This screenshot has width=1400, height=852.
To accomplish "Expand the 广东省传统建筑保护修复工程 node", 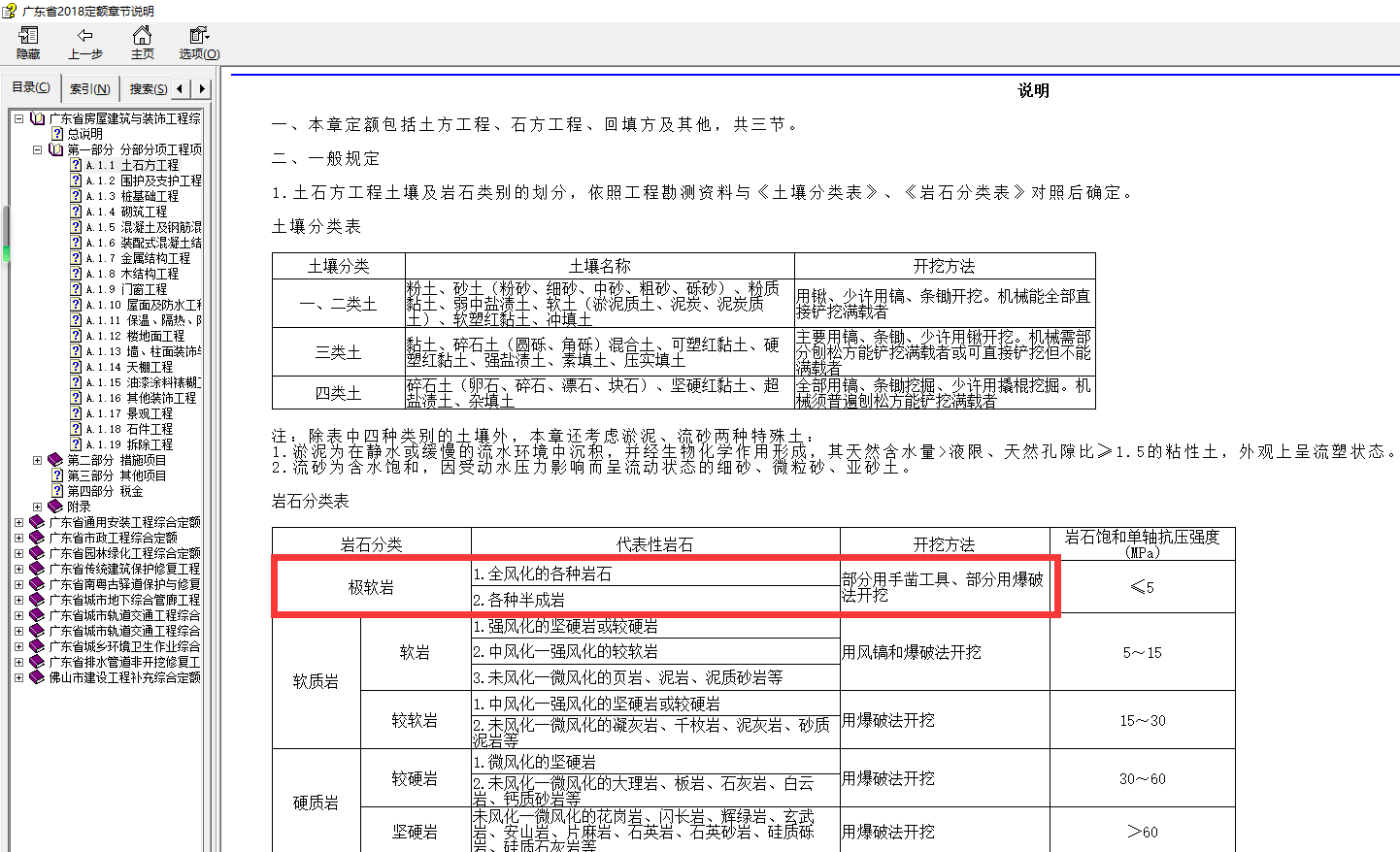I will click(19, 569).
